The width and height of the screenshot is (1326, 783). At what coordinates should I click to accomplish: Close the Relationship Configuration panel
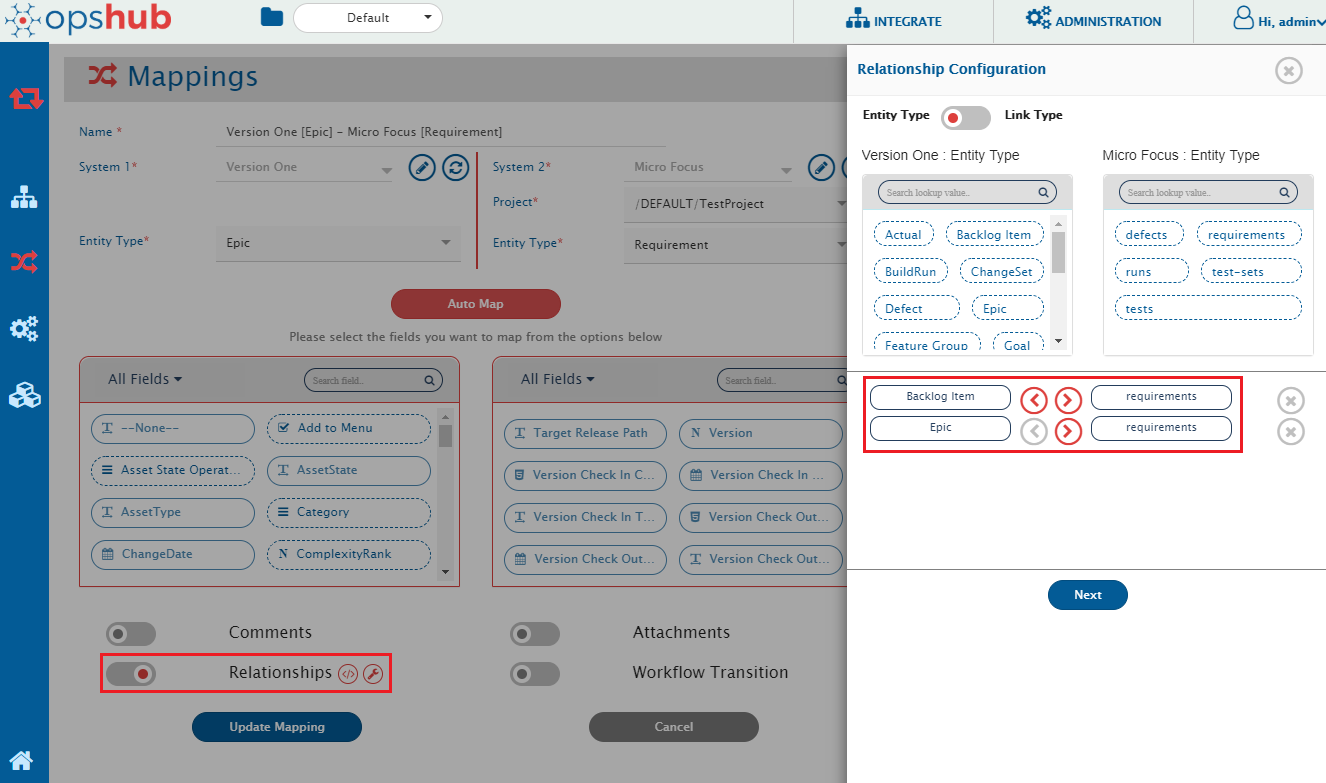[1288, 70]
